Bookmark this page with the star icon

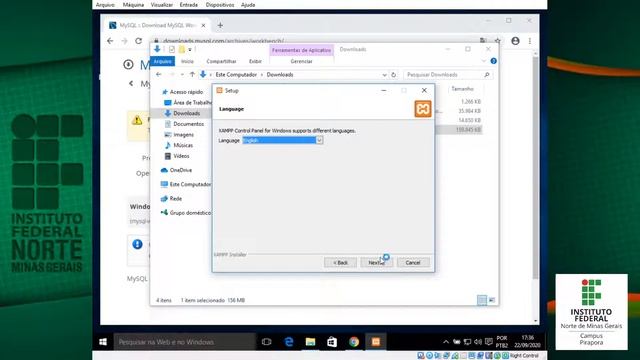(x=498, y=41)
